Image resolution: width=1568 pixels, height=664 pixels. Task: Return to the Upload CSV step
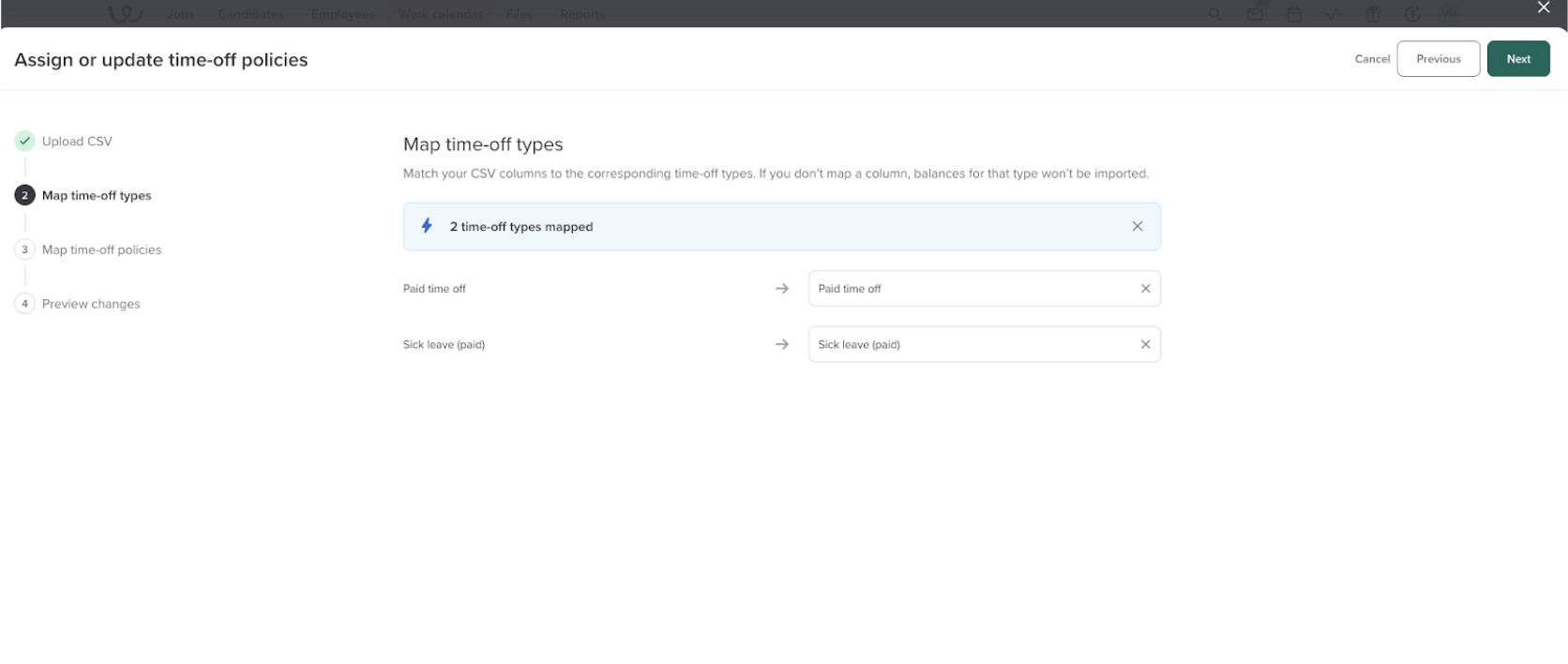(77, 142)
